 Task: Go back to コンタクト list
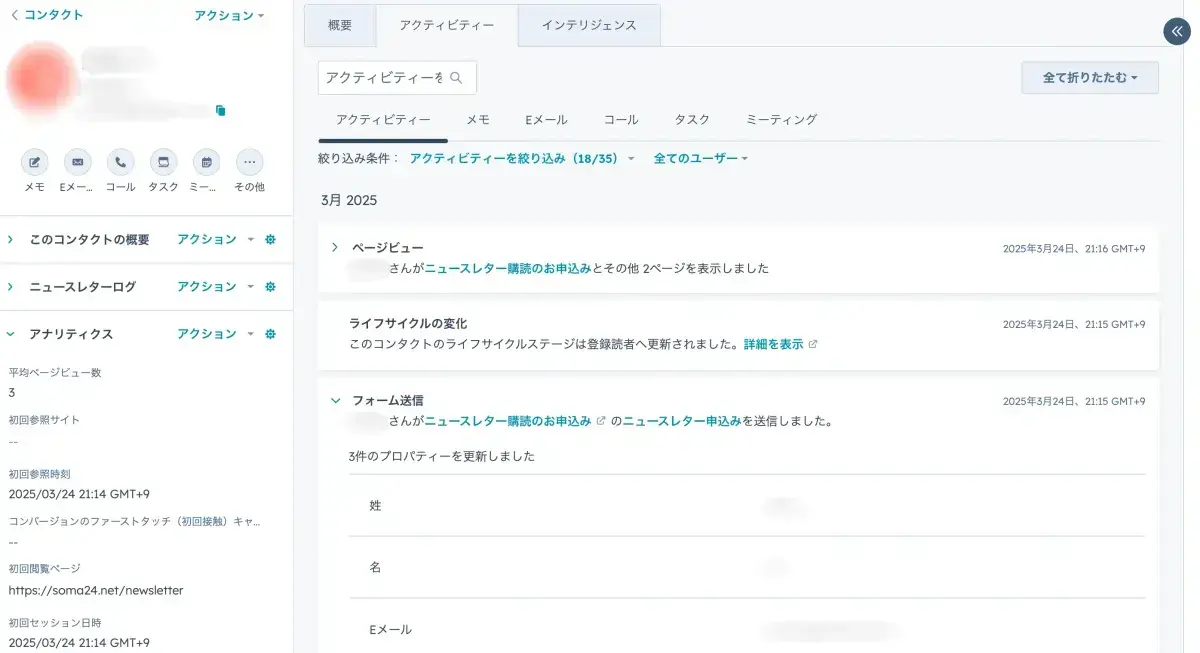pos(47,15)
